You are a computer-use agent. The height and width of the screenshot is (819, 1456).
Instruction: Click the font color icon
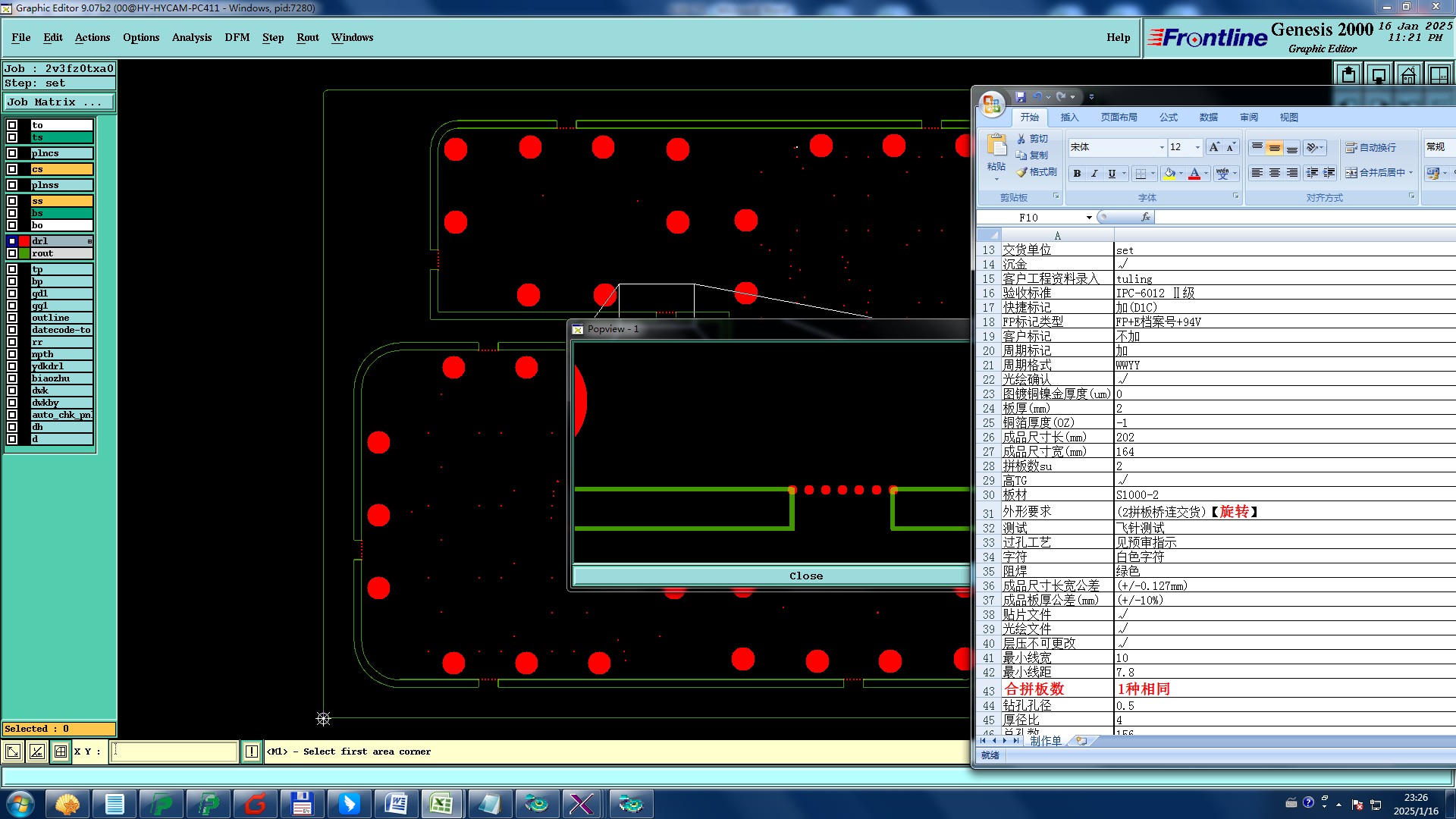1194,174
